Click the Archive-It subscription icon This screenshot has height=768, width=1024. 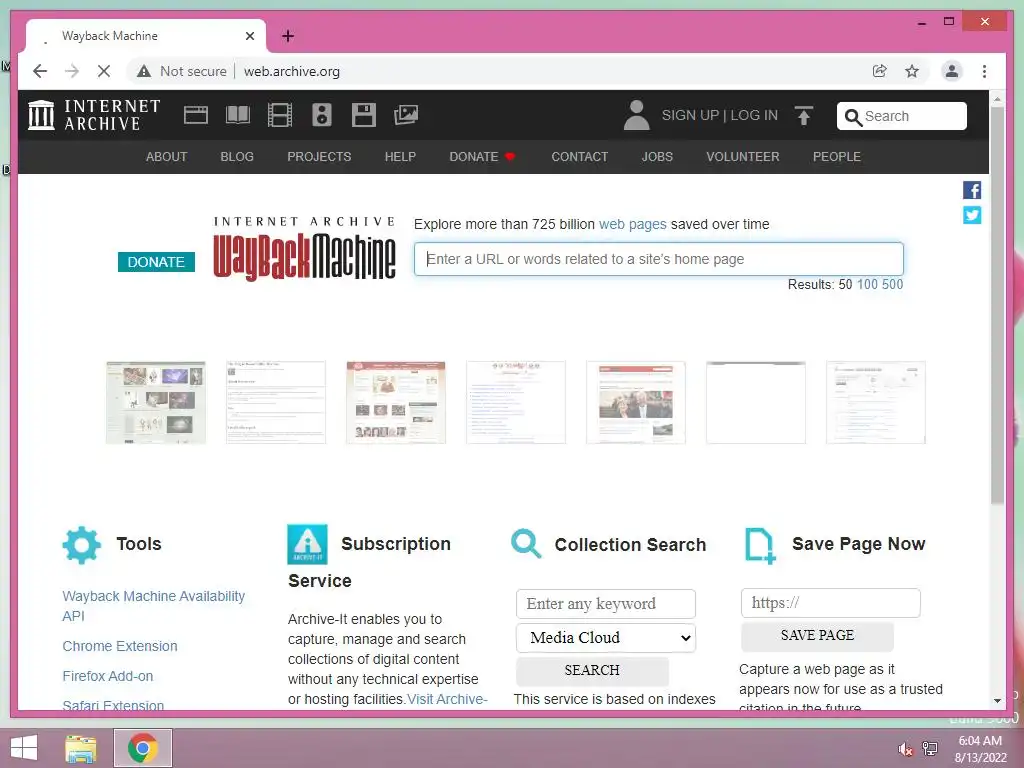pos(307,544)
